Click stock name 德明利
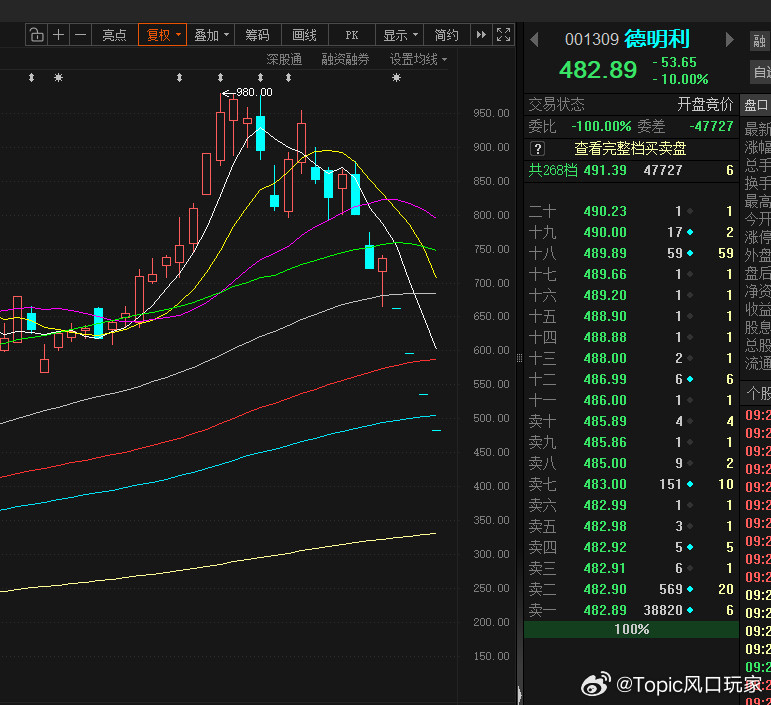 pyautogui.click(x=657, y=39)
